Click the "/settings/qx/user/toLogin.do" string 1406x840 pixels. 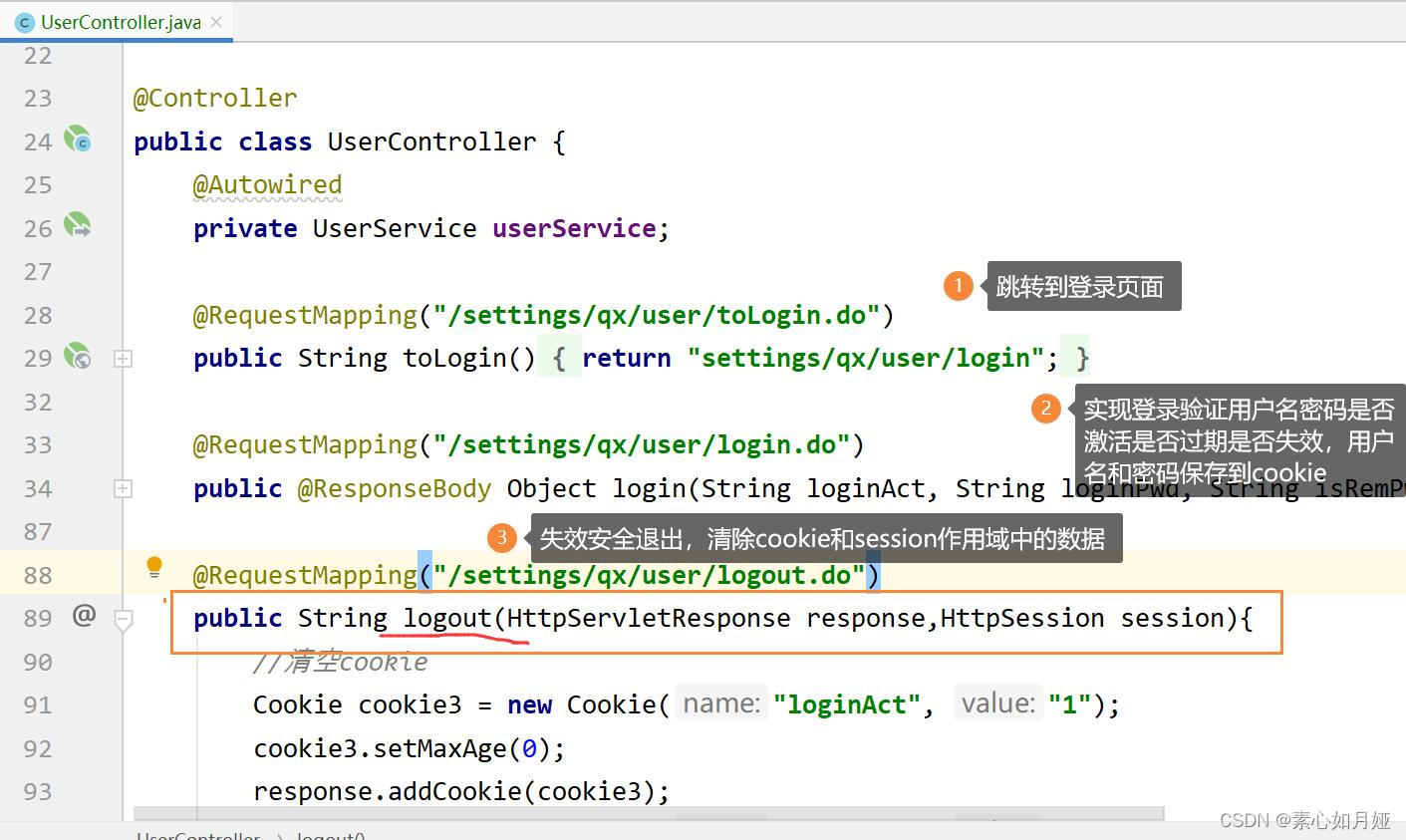[x=657, y=315]
